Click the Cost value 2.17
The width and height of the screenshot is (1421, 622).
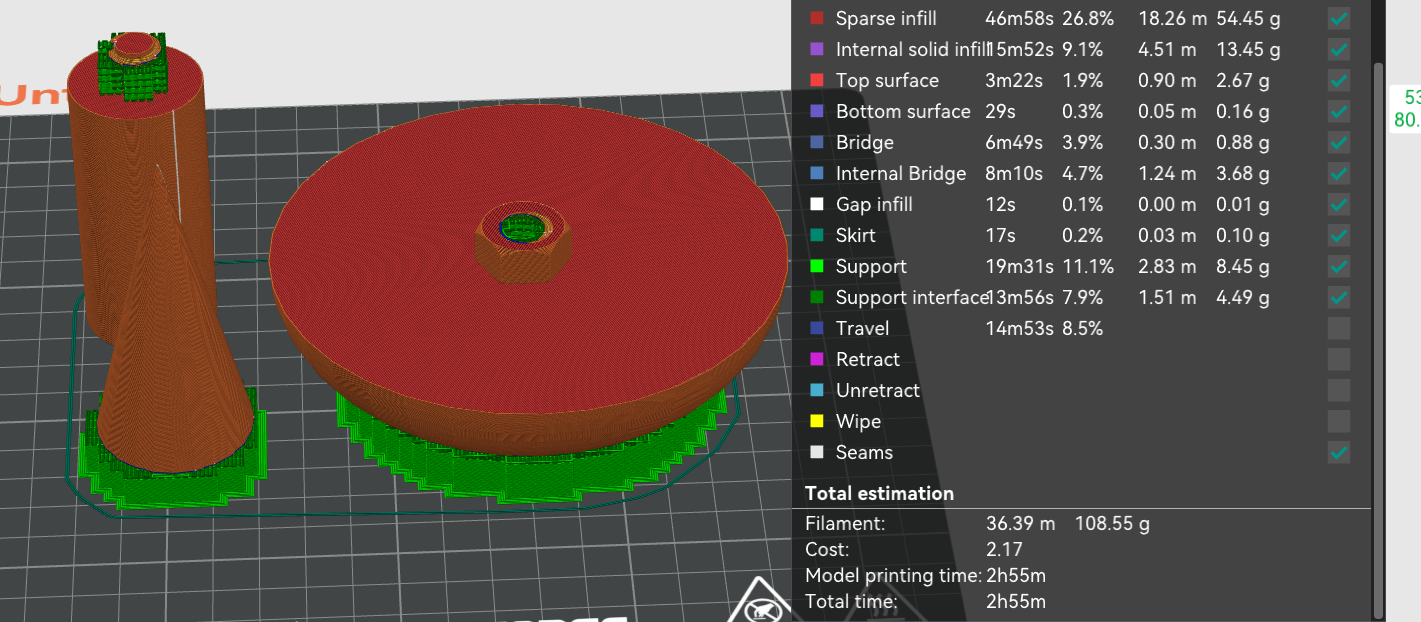tap(1006, 549)
